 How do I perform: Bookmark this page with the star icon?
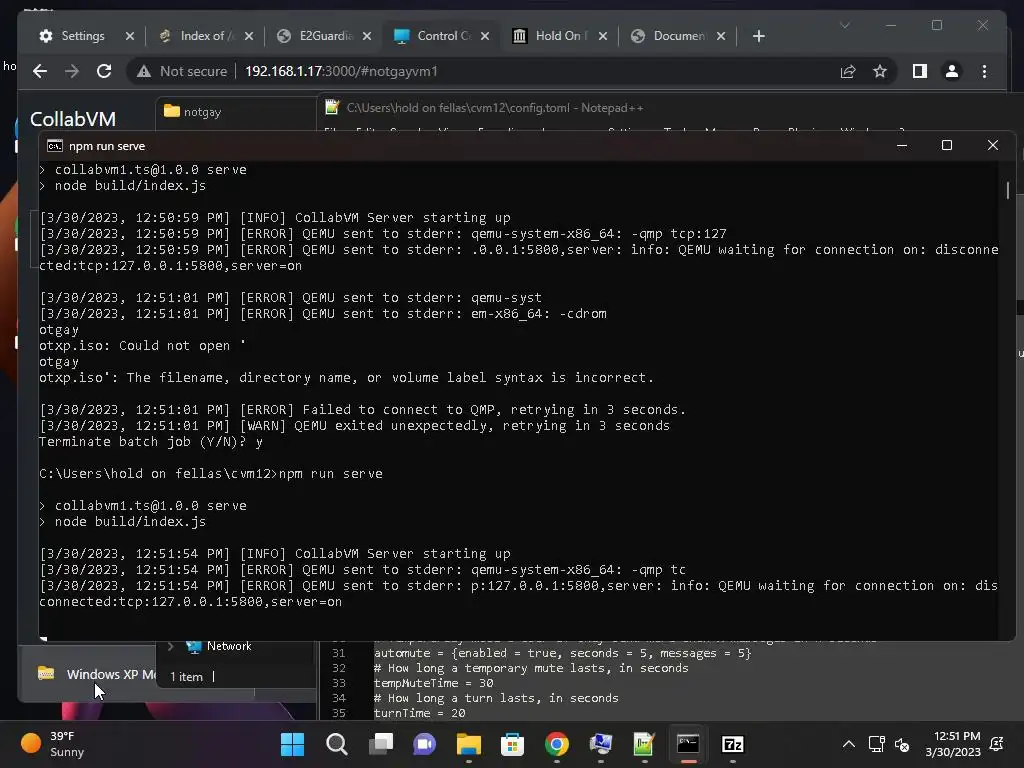click(x=880, y=71)
